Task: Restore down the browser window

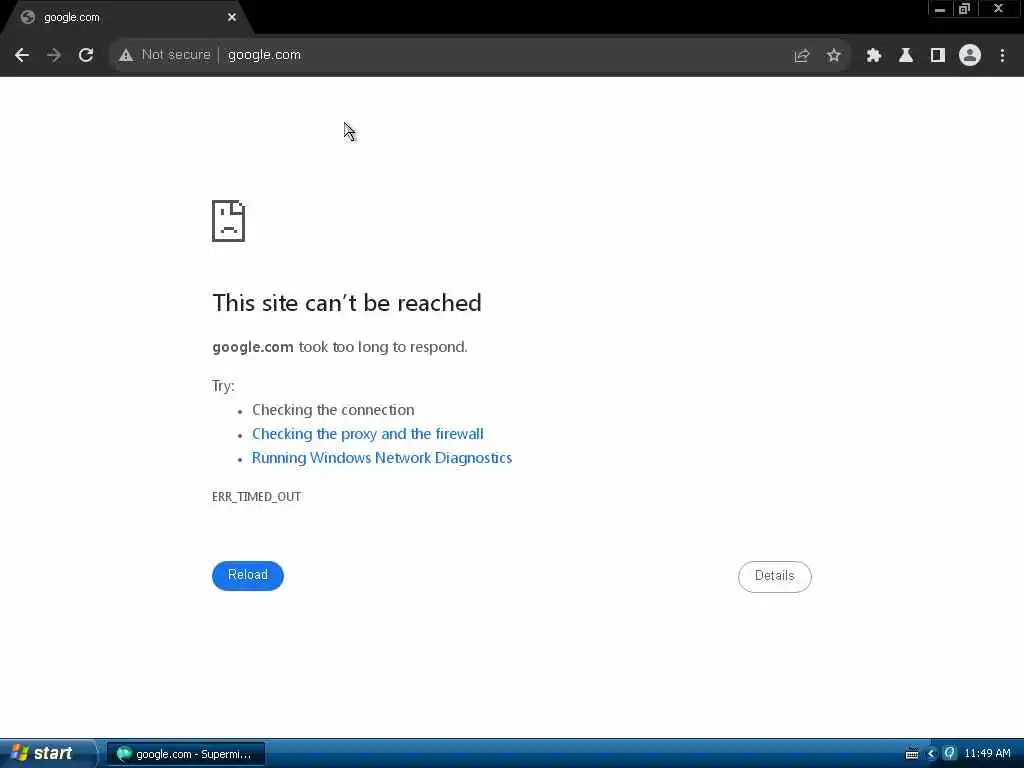Action: click(964, 8)
